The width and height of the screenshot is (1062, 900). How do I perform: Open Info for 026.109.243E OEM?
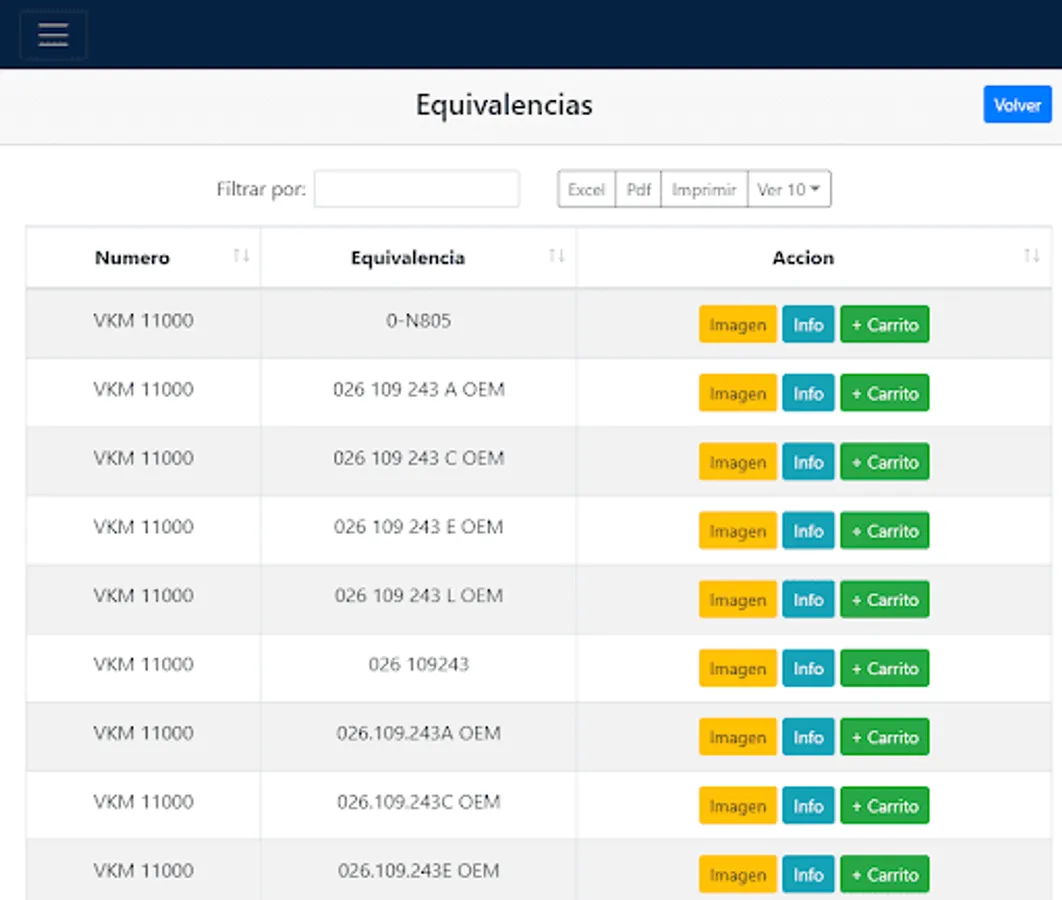click(x=808, y=874)
